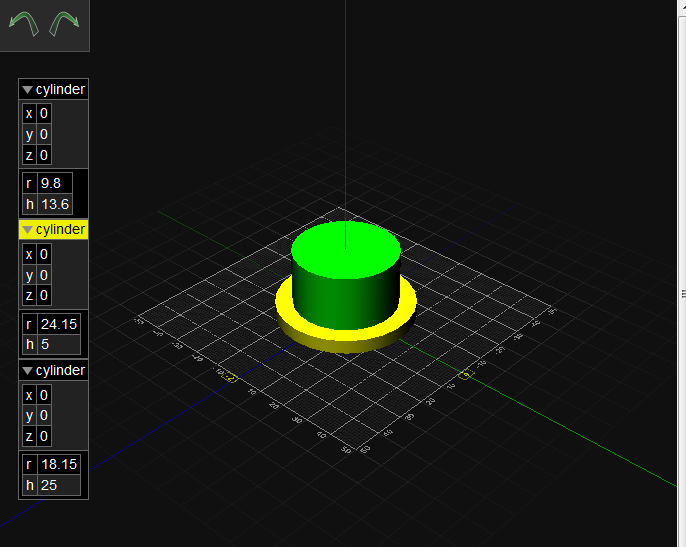Edit z field of highlighted cylinder
The width and height of the screenshot is (686, 547).
point(44,295)
